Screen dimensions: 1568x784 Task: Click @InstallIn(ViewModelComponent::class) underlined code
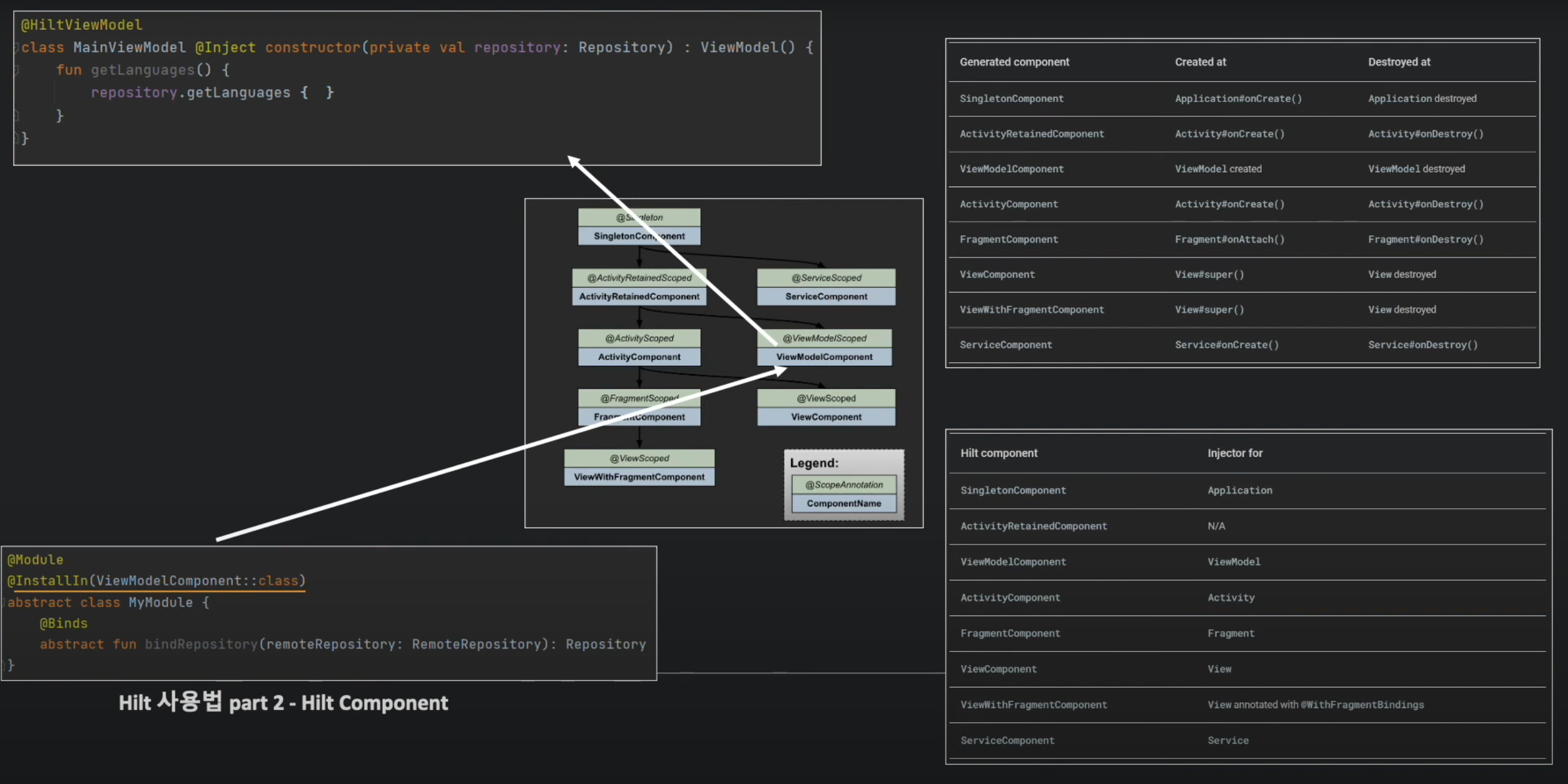click(156, 581)
